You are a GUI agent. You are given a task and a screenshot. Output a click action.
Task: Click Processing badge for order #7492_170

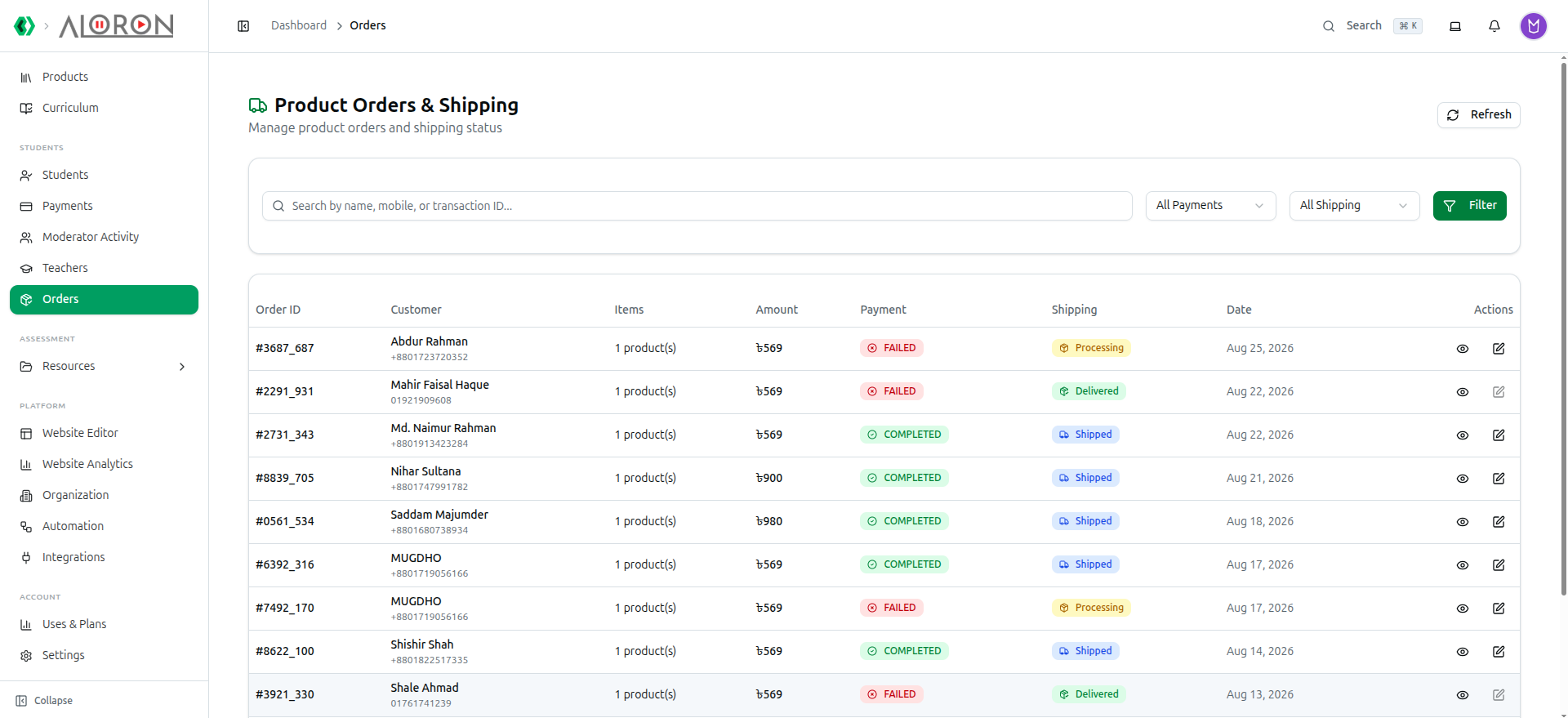pos(1091,609)
